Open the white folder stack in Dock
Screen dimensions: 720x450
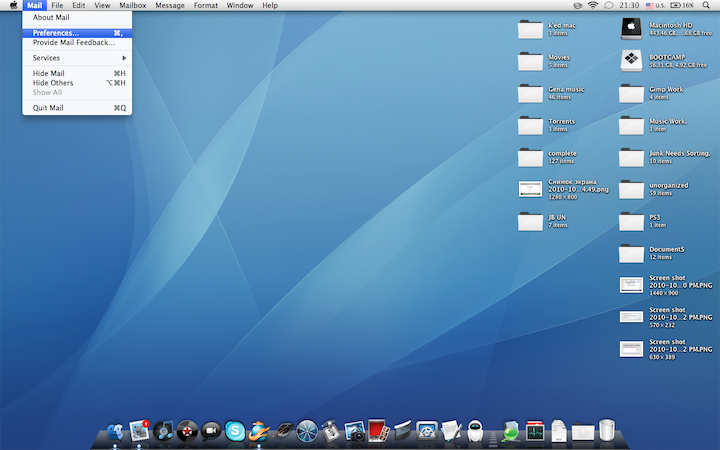(x=583, y=432)
